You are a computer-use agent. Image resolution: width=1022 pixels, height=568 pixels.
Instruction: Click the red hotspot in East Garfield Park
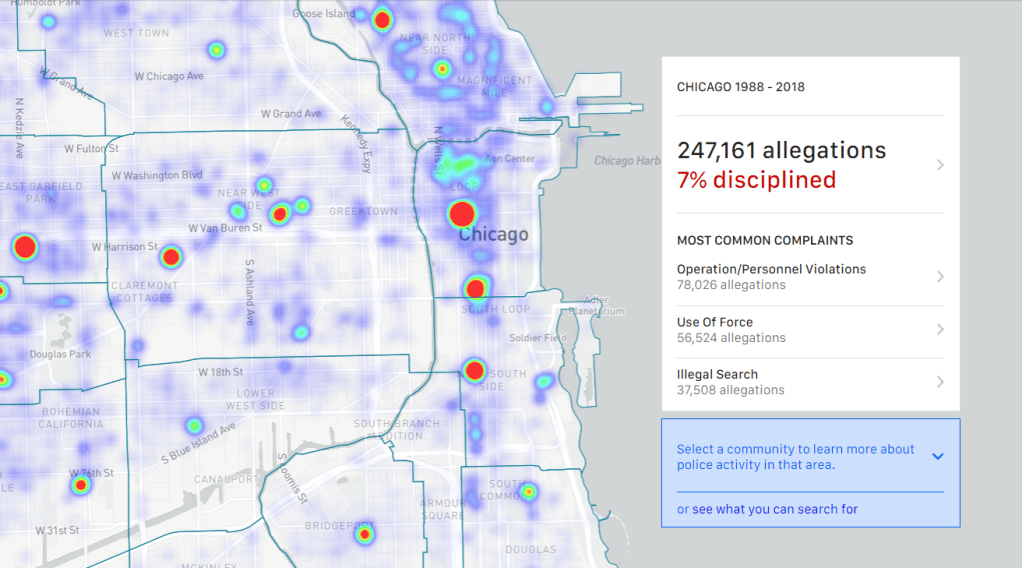point(25,247)
